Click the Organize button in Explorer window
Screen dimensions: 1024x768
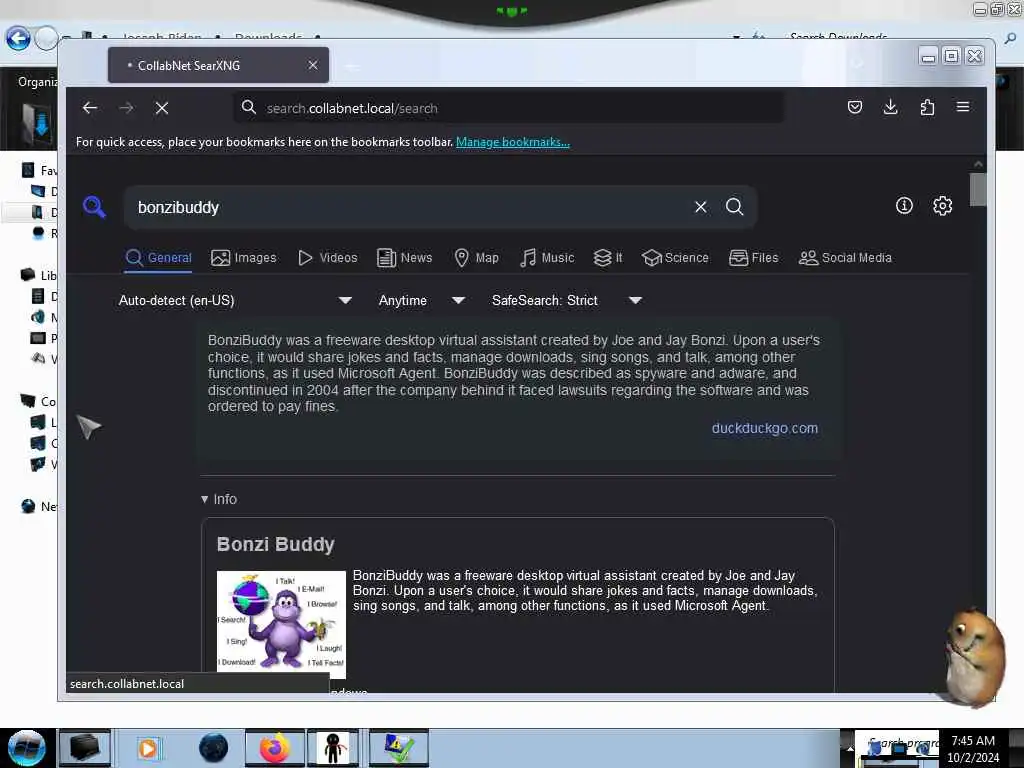(37, 82)
